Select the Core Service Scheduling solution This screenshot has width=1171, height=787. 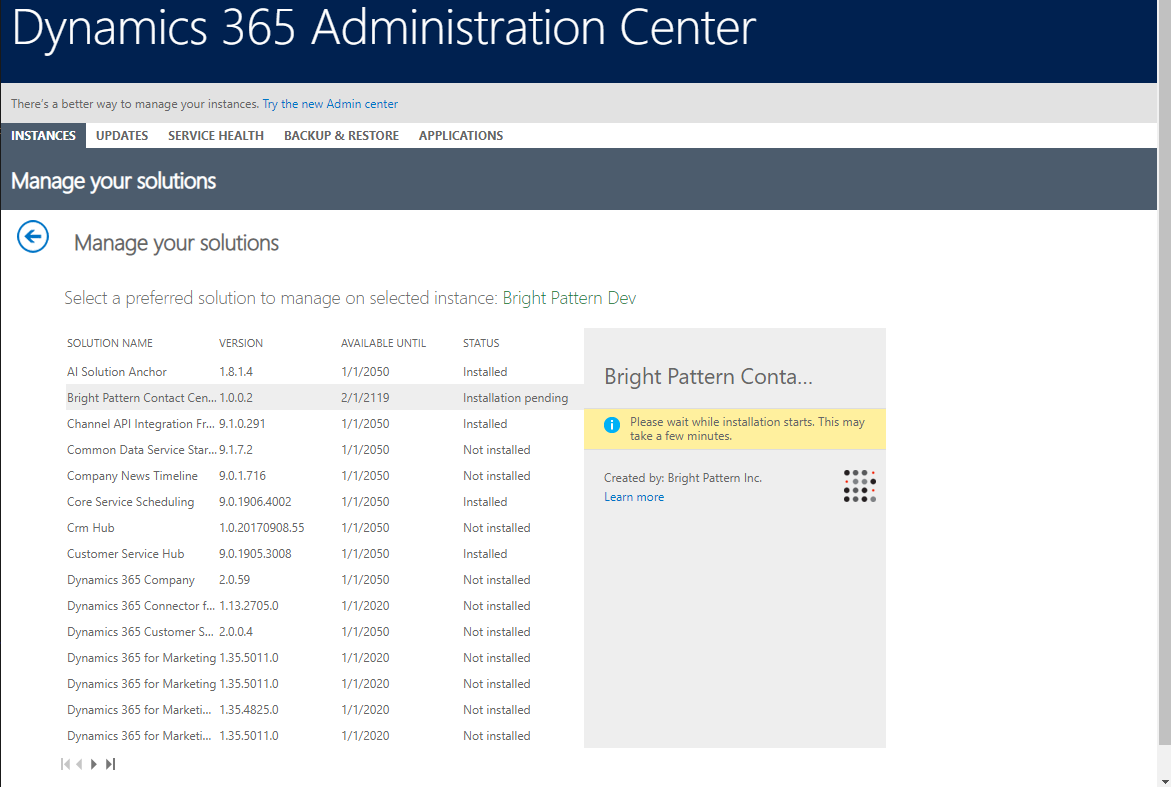coord(324,502)
